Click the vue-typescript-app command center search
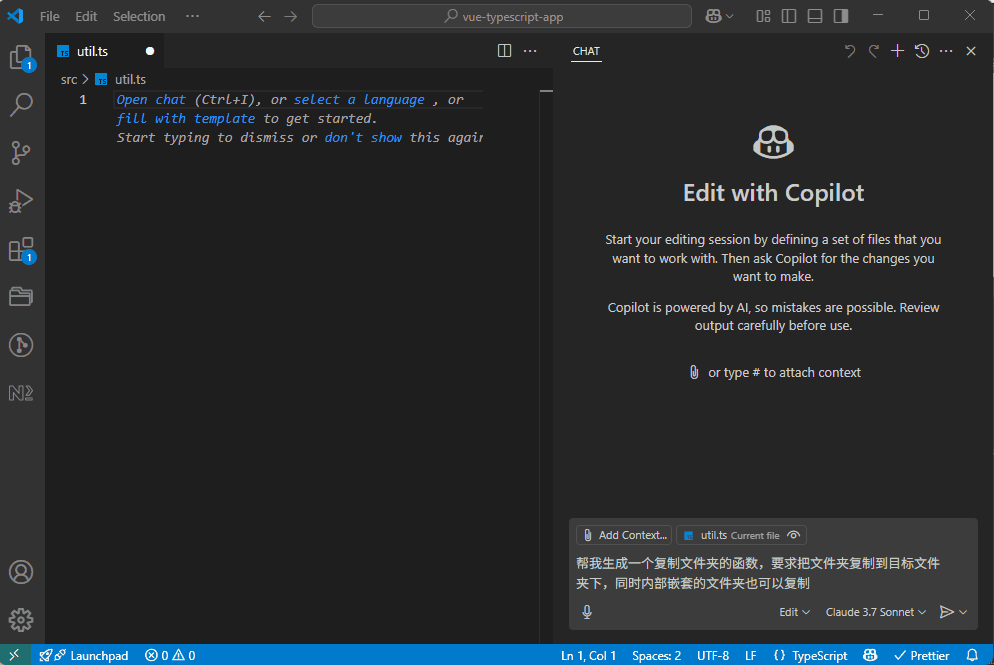 502,16
